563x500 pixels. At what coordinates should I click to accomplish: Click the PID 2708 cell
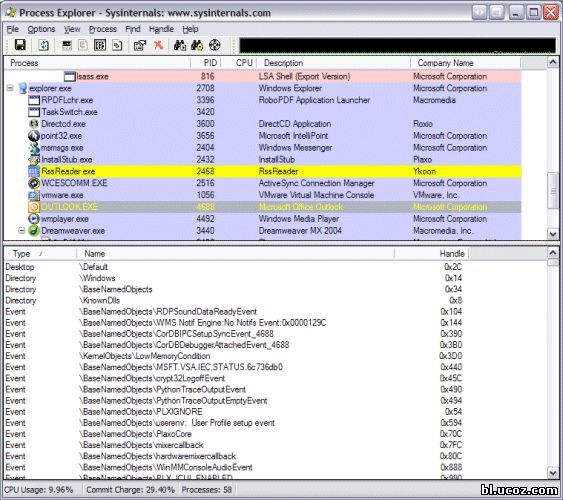[x=205, y=88]
